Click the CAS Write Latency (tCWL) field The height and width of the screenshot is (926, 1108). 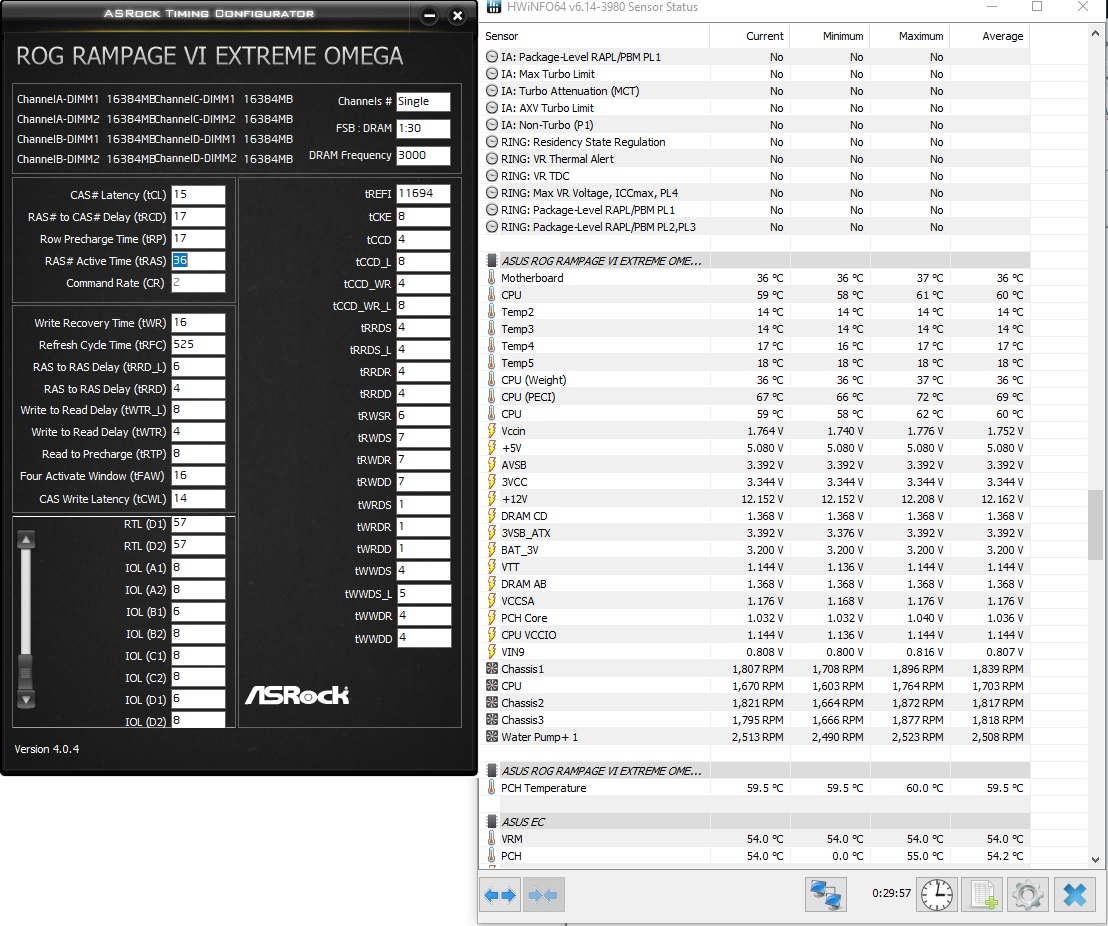click(x=198, y=498)
